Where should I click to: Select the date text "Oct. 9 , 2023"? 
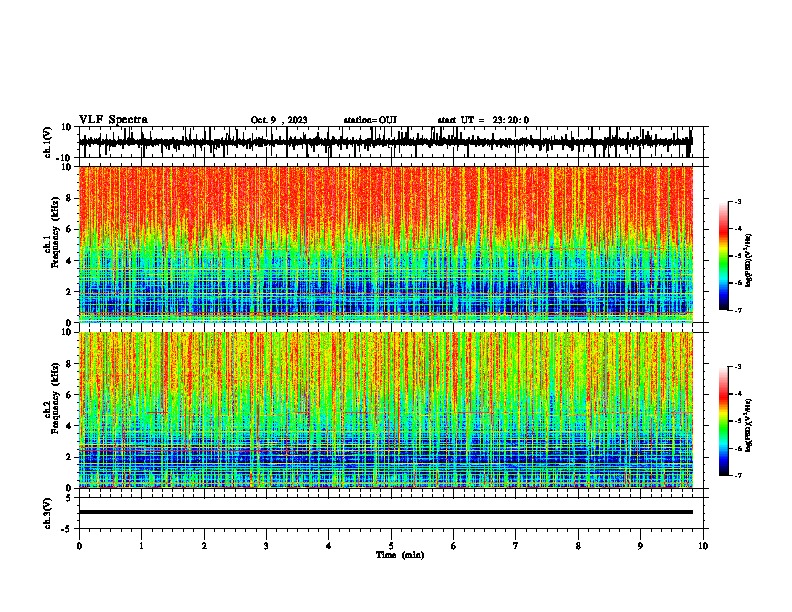pyautogui.click(x=279, y=120)
